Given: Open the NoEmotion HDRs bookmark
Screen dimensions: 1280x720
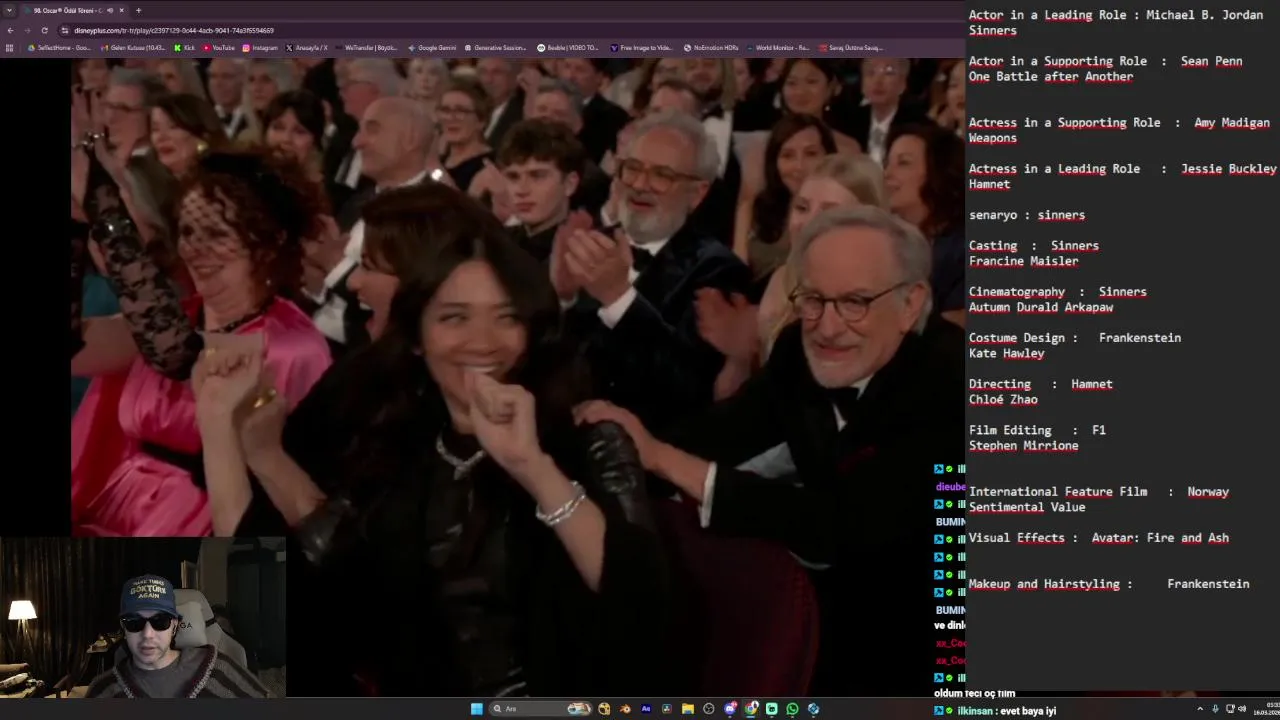Looking at the screenshot, I should coord(711,47).
